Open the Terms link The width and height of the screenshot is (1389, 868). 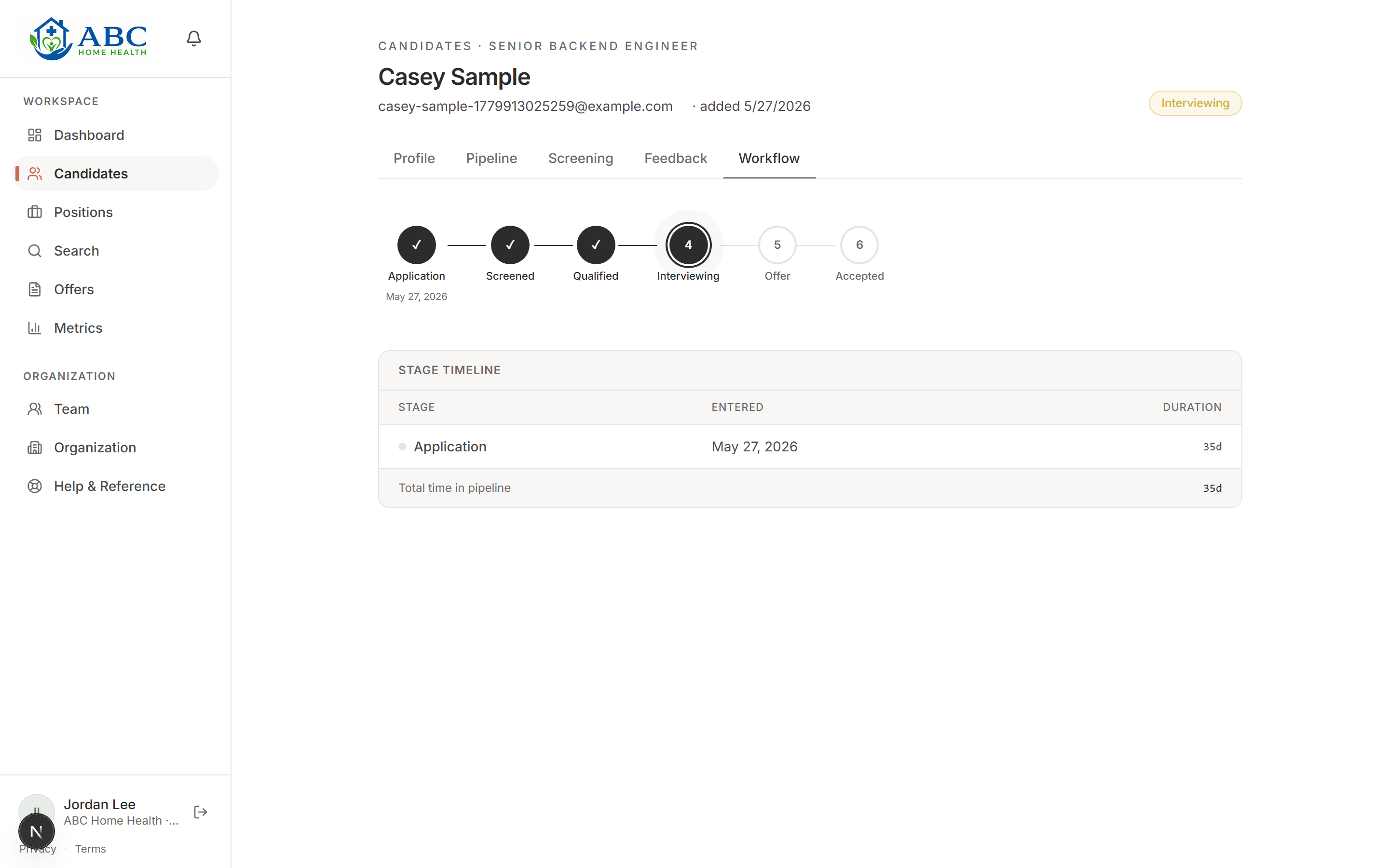point(90,849)
